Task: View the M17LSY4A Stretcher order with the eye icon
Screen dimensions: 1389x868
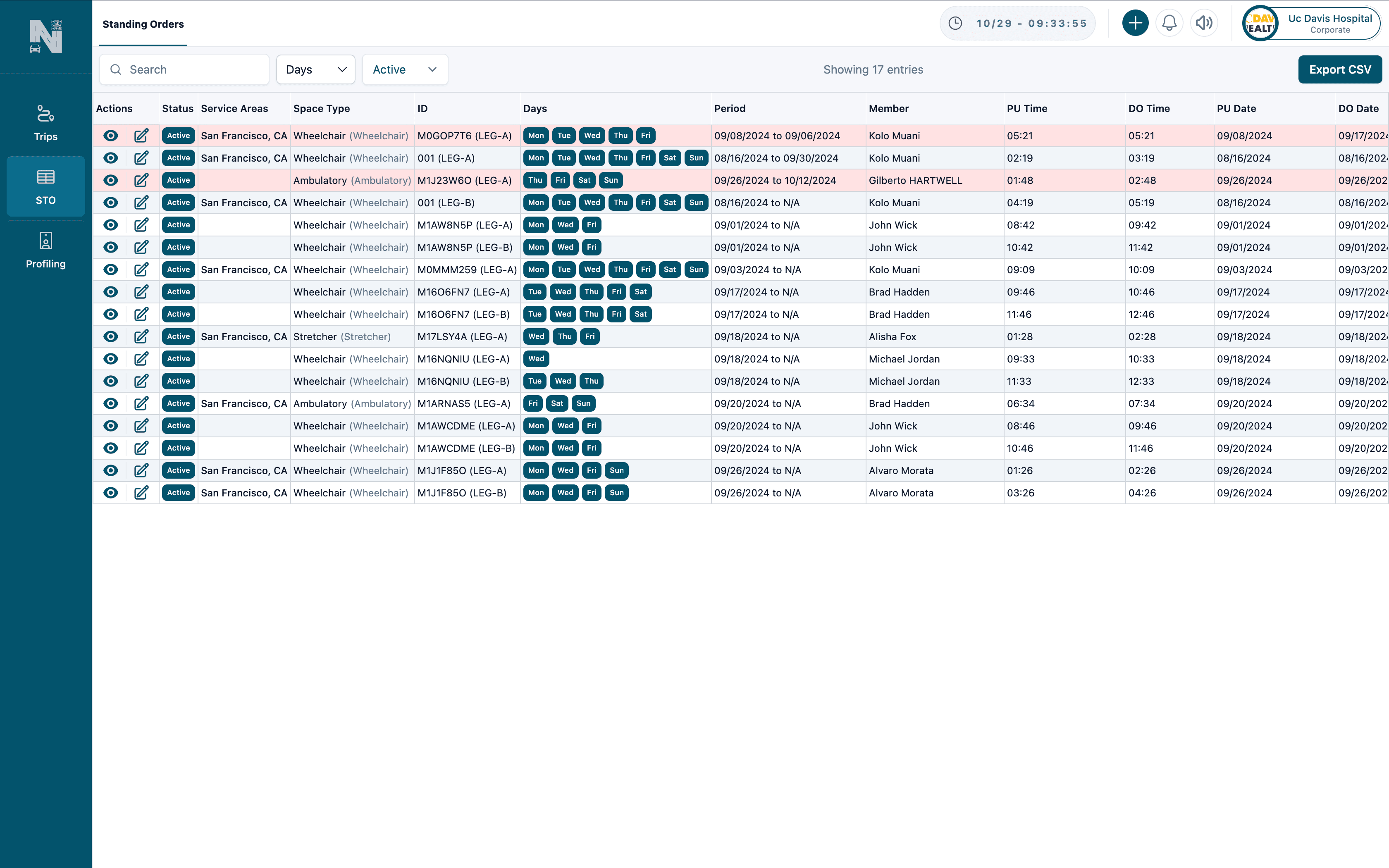Action: click(x=110, y=336)
